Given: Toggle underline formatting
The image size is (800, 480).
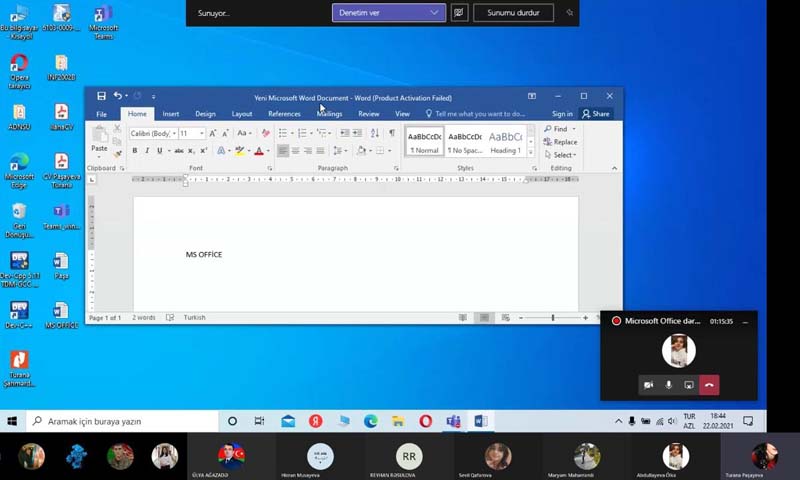Looking at the screenshot, I should (159, 151).
